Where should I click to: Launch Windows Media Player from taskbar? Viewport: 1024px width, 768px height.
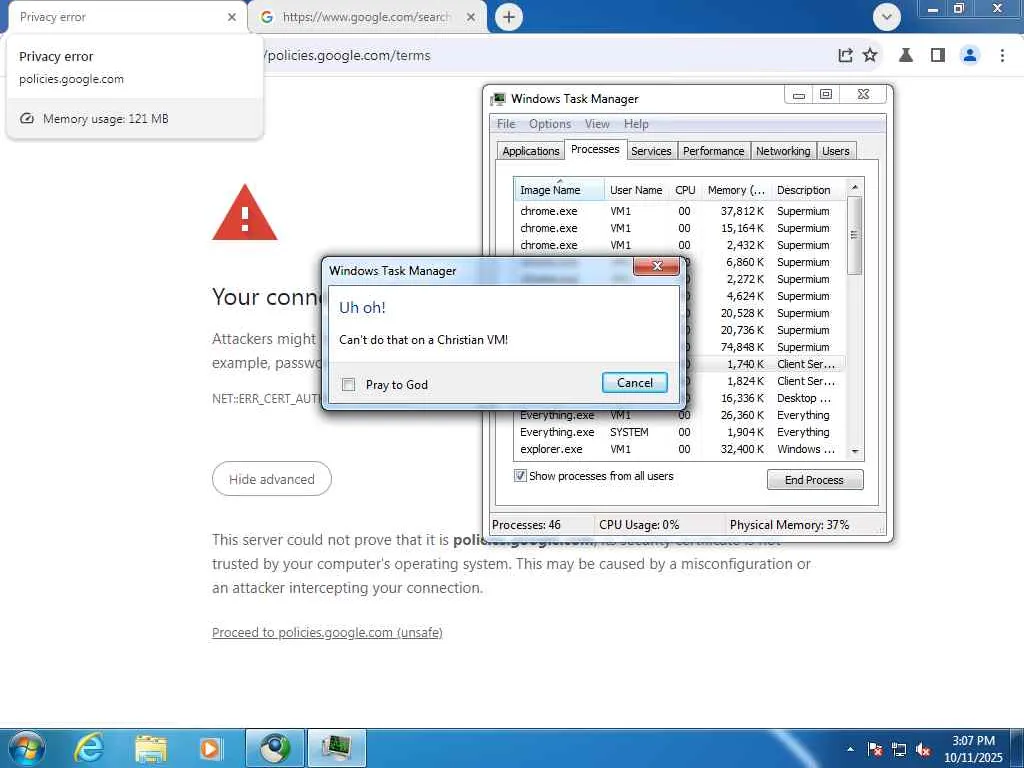tap(210, 748)
